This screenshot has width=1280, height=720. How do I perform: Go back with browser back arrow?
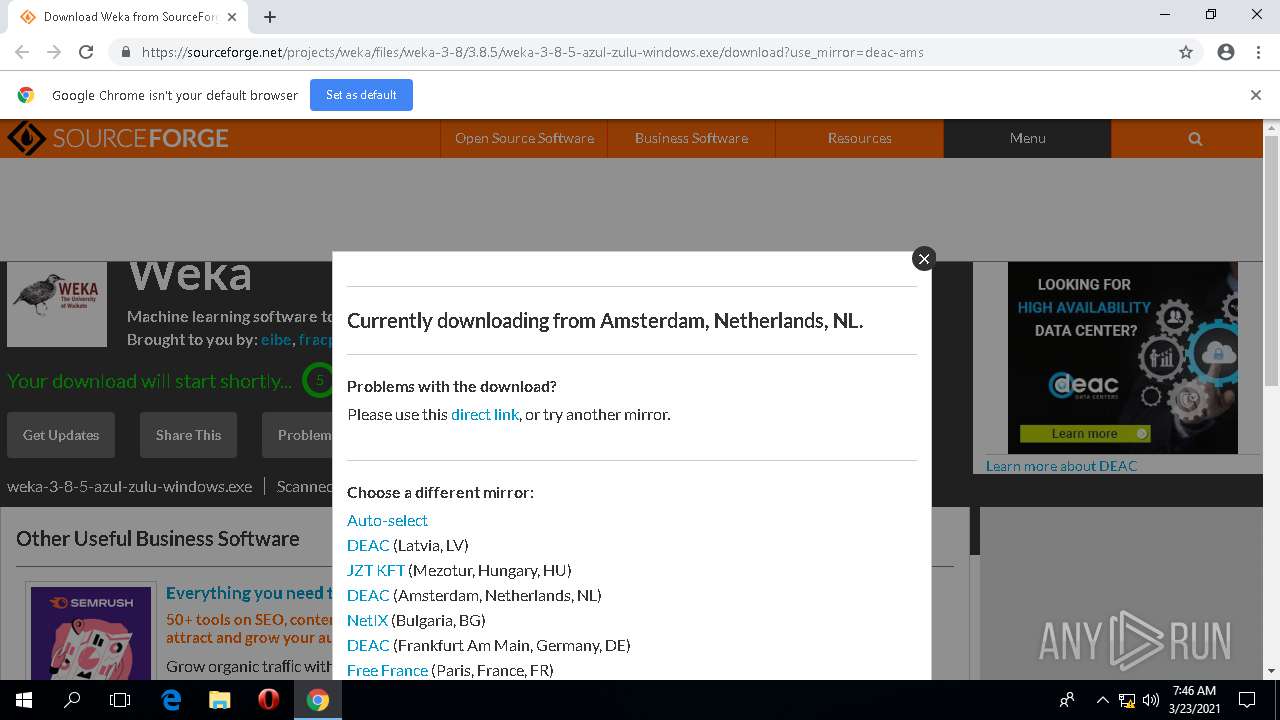click(22, 52)
